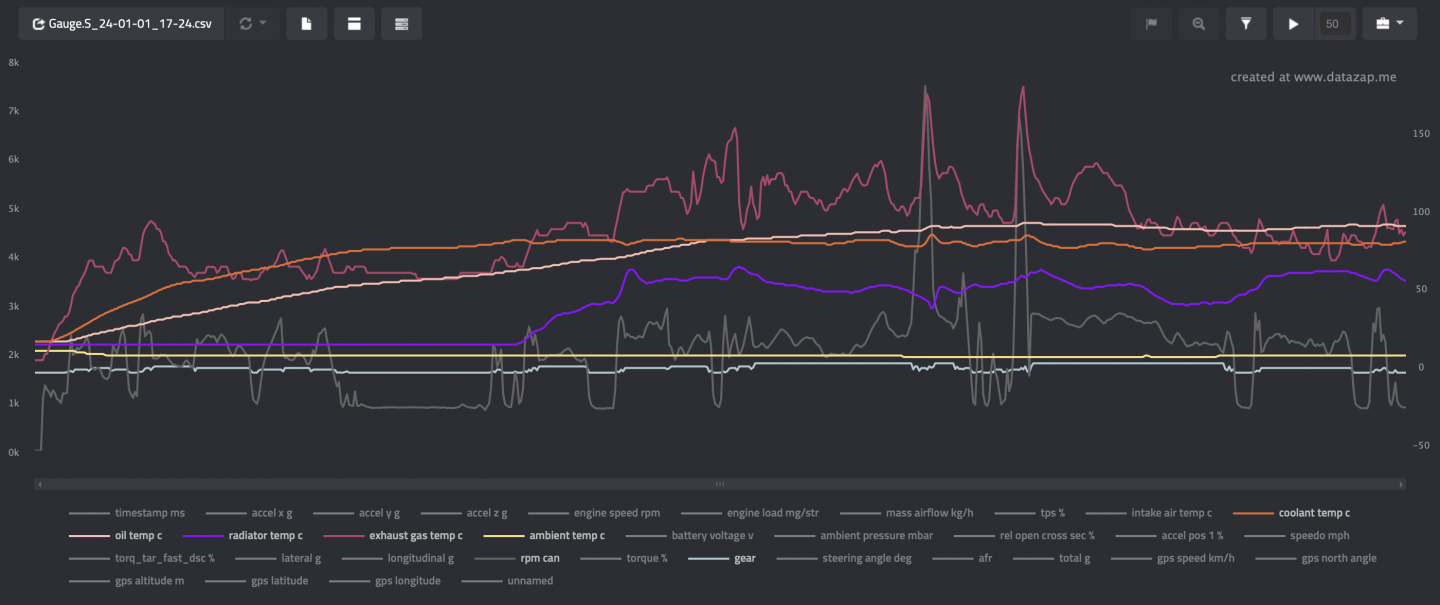The height and width of the screenshot is (605, 1440).
Task: Click the flag marker icon
Action: tap(1151, 24)
